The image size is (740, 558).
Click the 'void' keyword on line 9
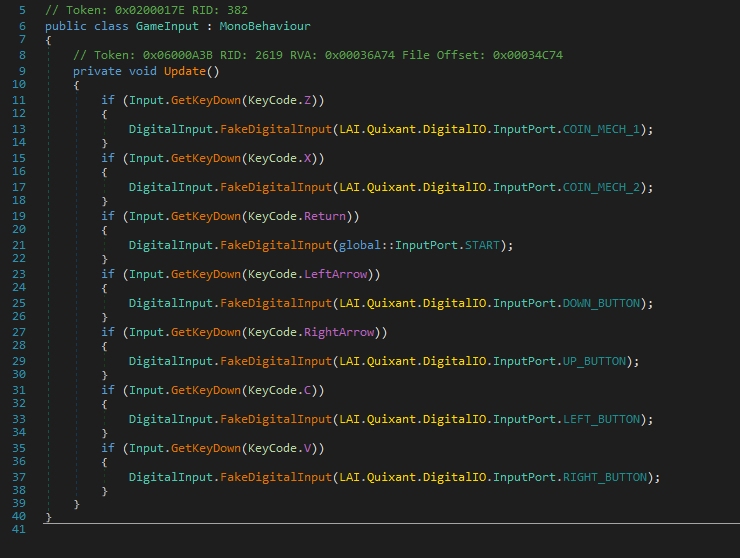(143, 71)
